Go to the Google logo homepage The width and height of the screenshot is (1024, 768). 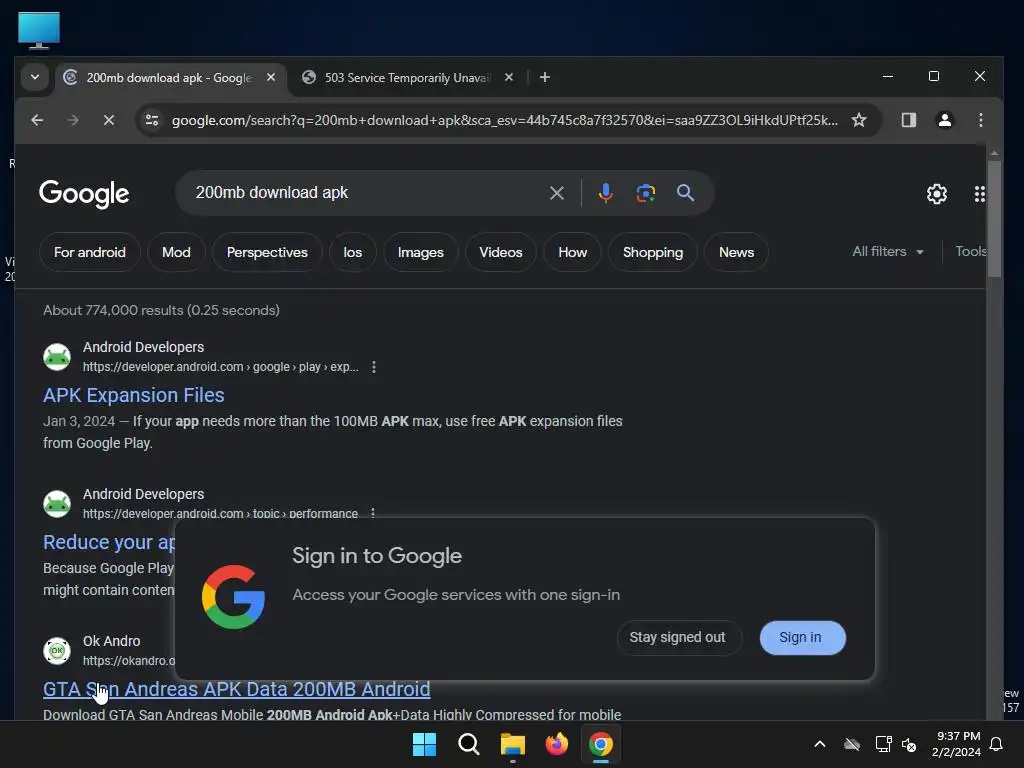(84, 193)
